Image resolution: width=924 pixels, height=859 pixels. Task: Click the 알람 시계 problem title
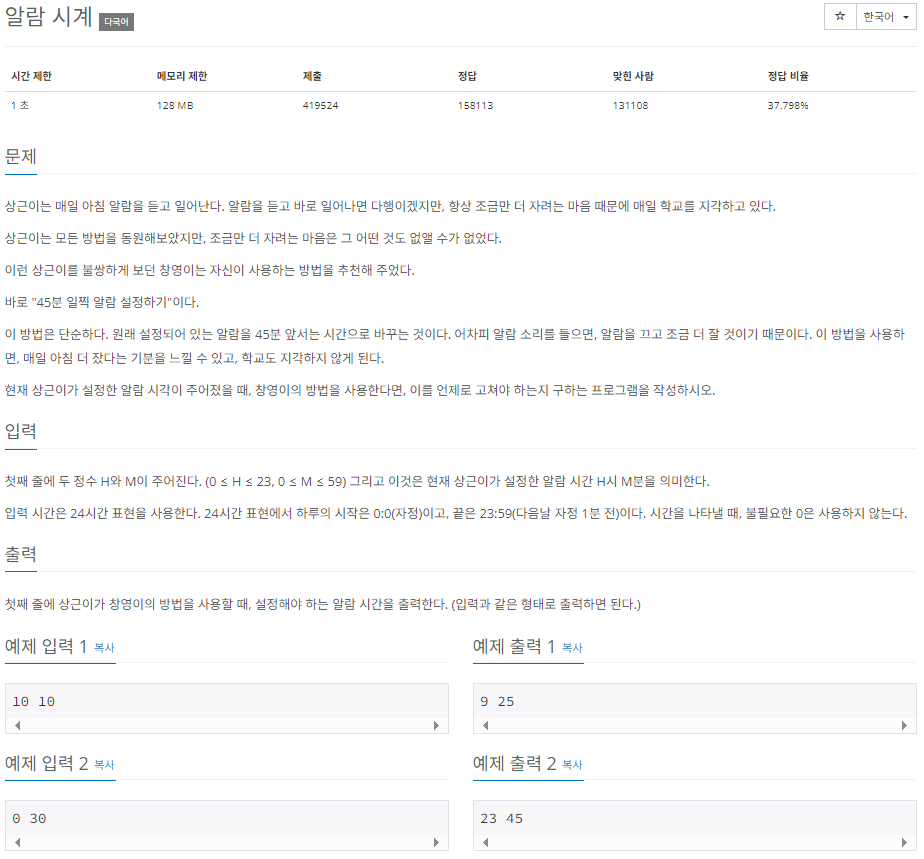point(48,16)
